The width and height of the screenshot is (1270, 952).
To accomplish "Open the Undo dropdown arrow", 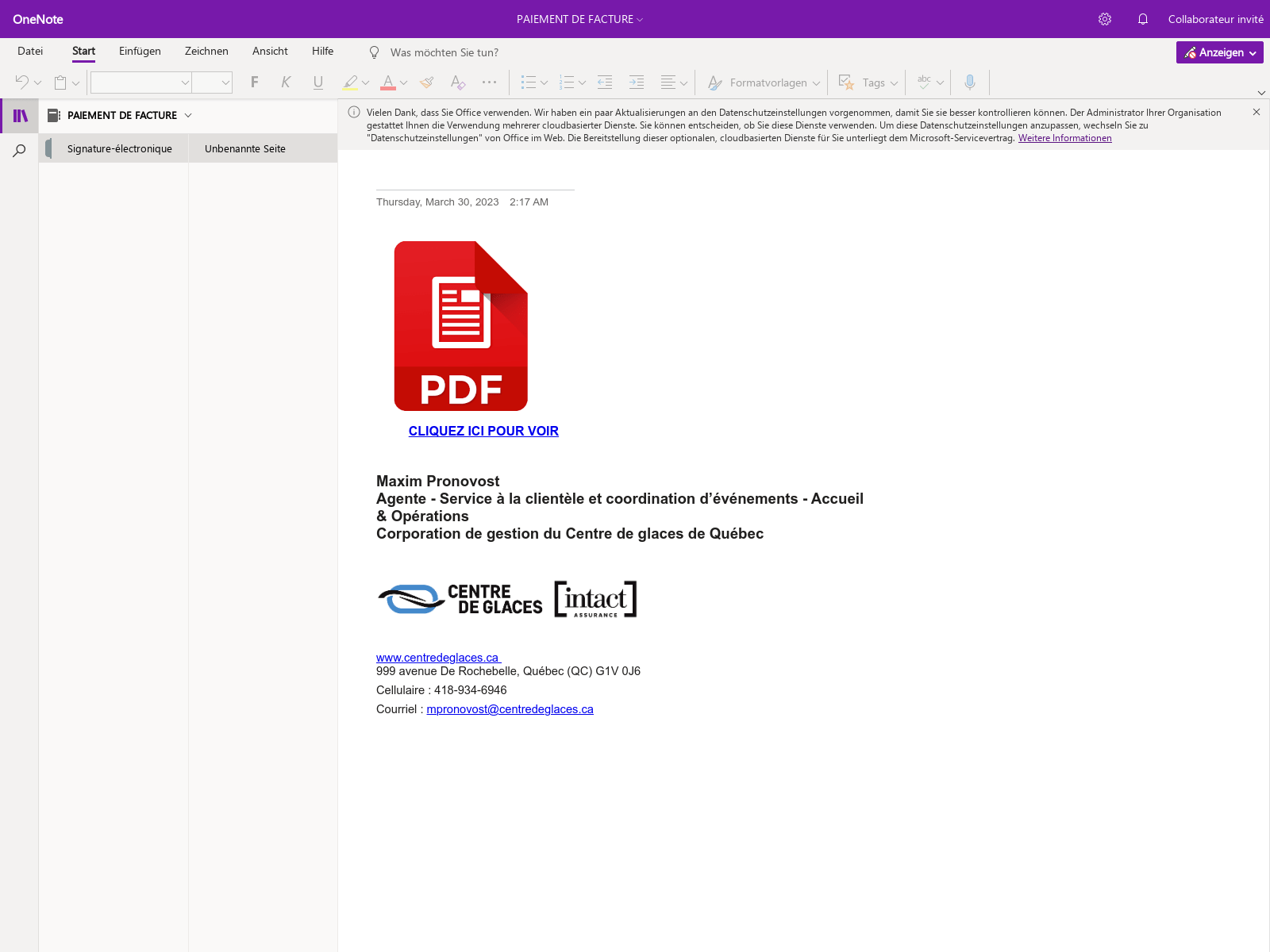I will (37, 83).
